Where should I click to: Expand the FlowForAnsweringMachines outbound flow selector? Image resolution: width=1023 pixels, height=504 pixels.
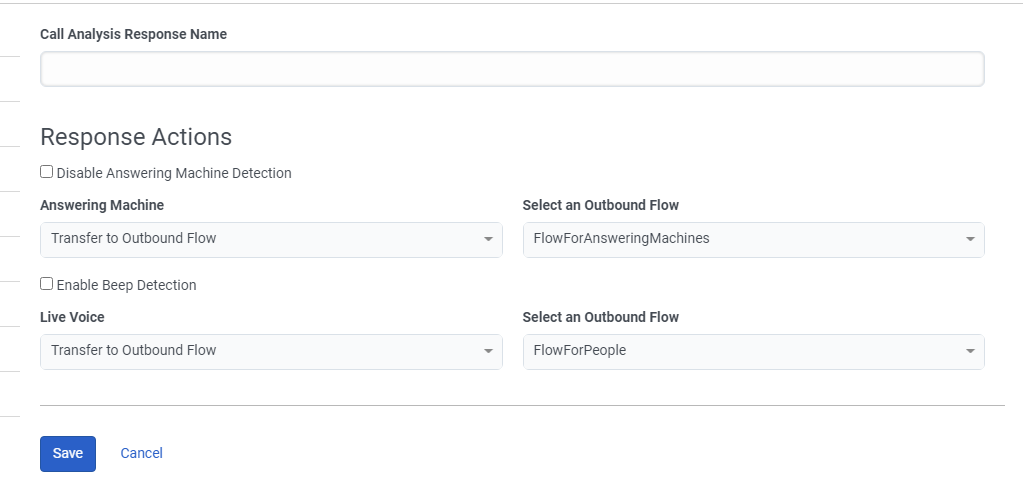[742, 239]
